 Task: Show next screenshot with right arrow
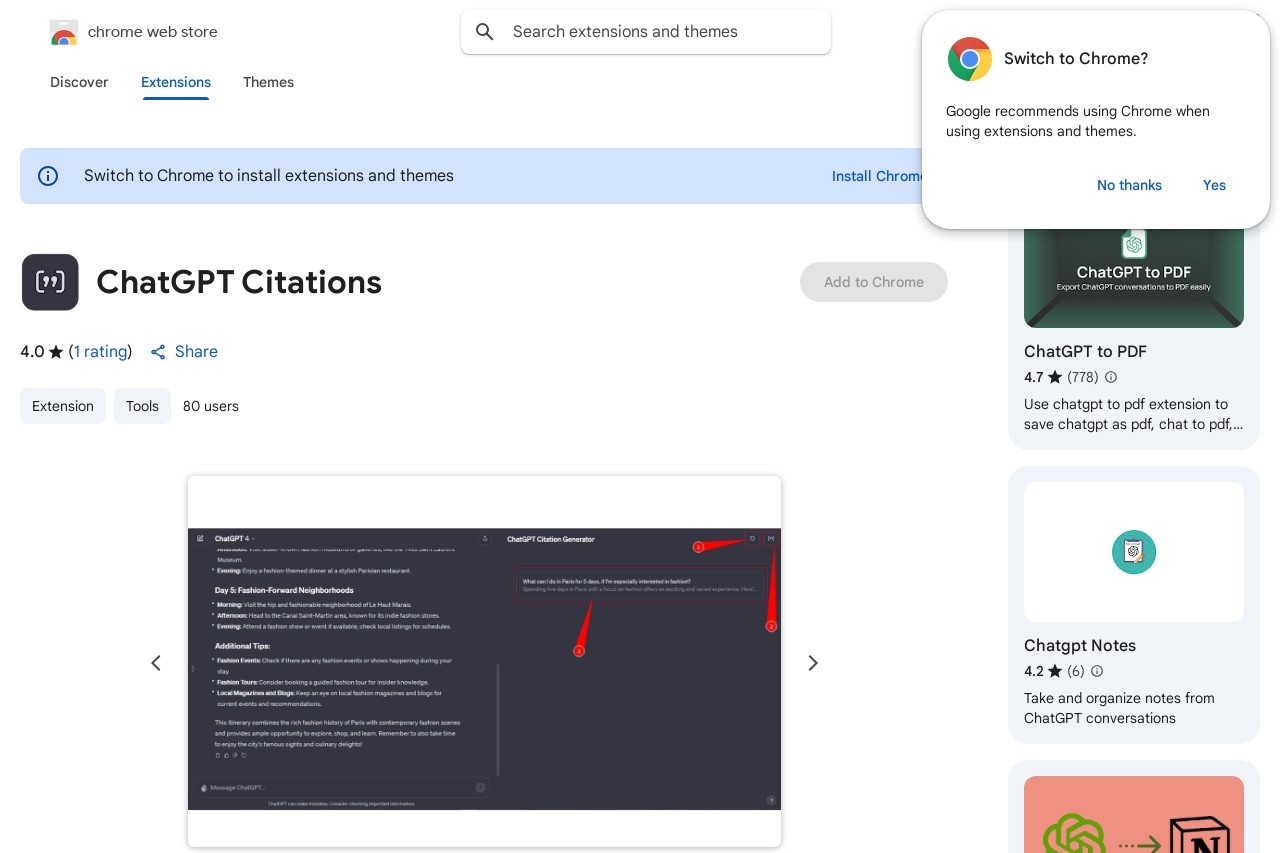[x=813, y=663]
